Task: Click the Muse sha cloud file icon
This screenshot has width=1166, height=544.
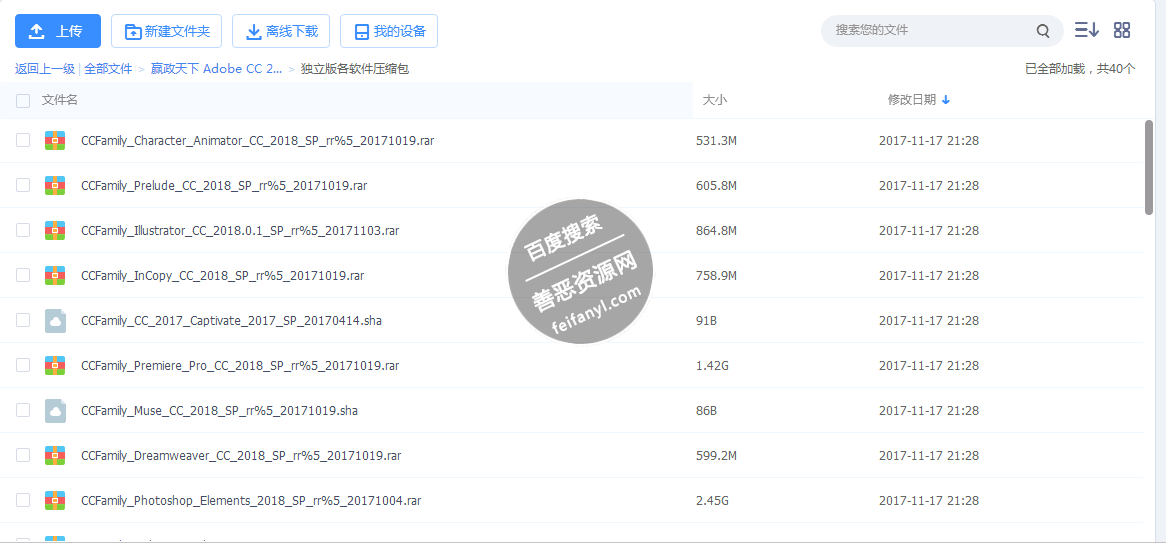Action: (55, 411)
